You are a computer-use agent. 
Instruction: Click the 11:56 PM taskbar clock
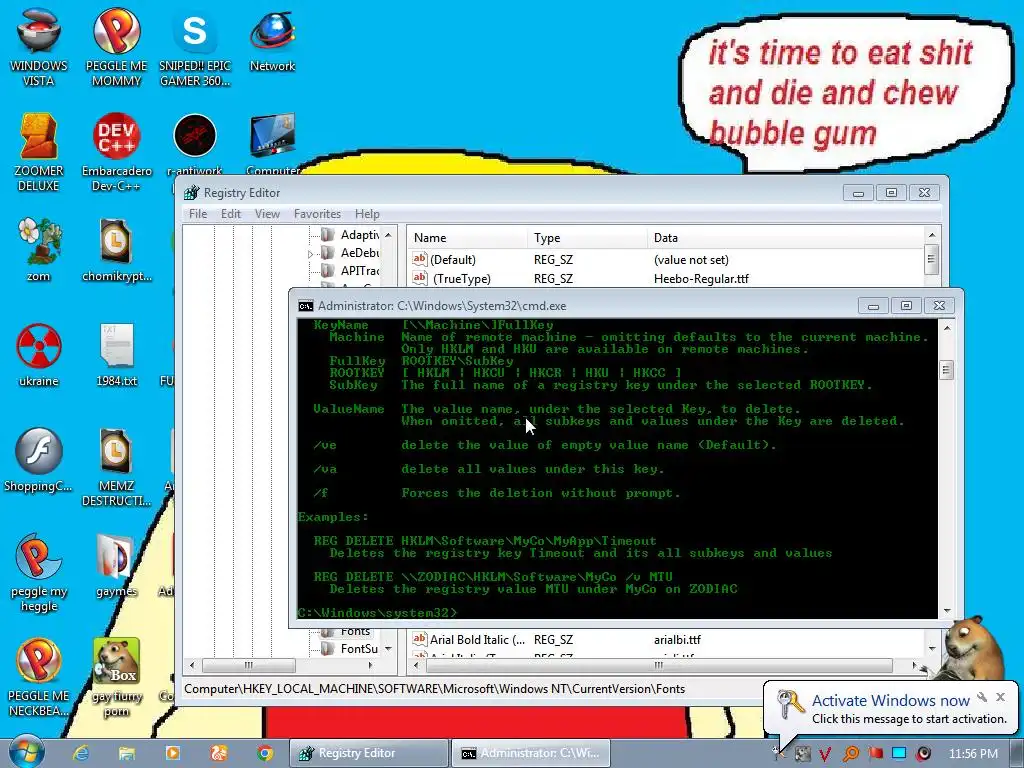(x=973, y=754)
